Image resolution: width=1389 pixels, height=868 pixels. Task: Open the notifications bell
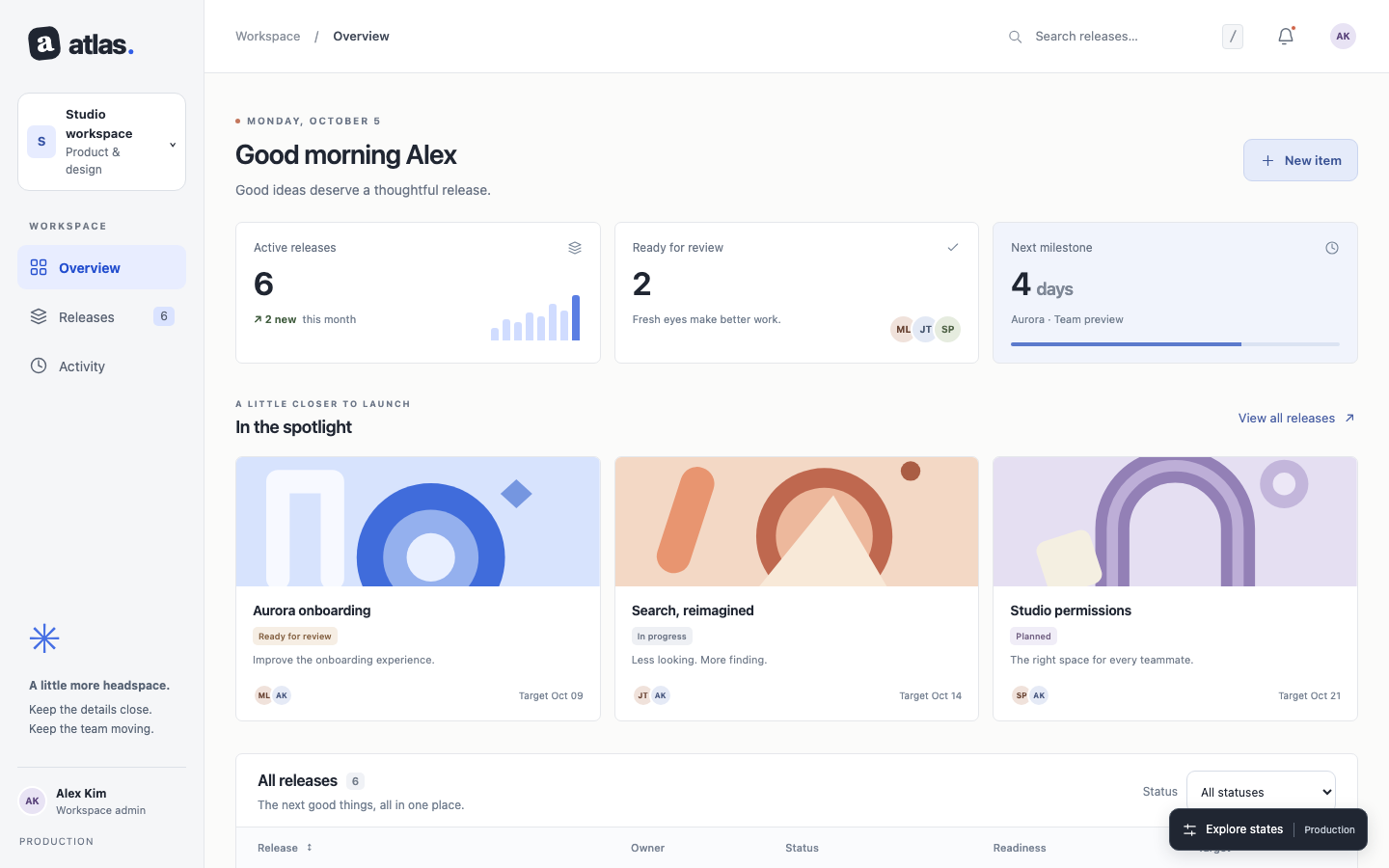coord(1286,37)
